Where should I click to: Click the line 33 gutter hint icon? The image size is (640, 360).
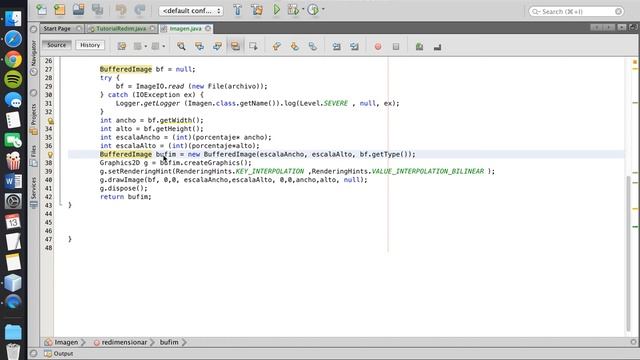[x=50, y=121]
